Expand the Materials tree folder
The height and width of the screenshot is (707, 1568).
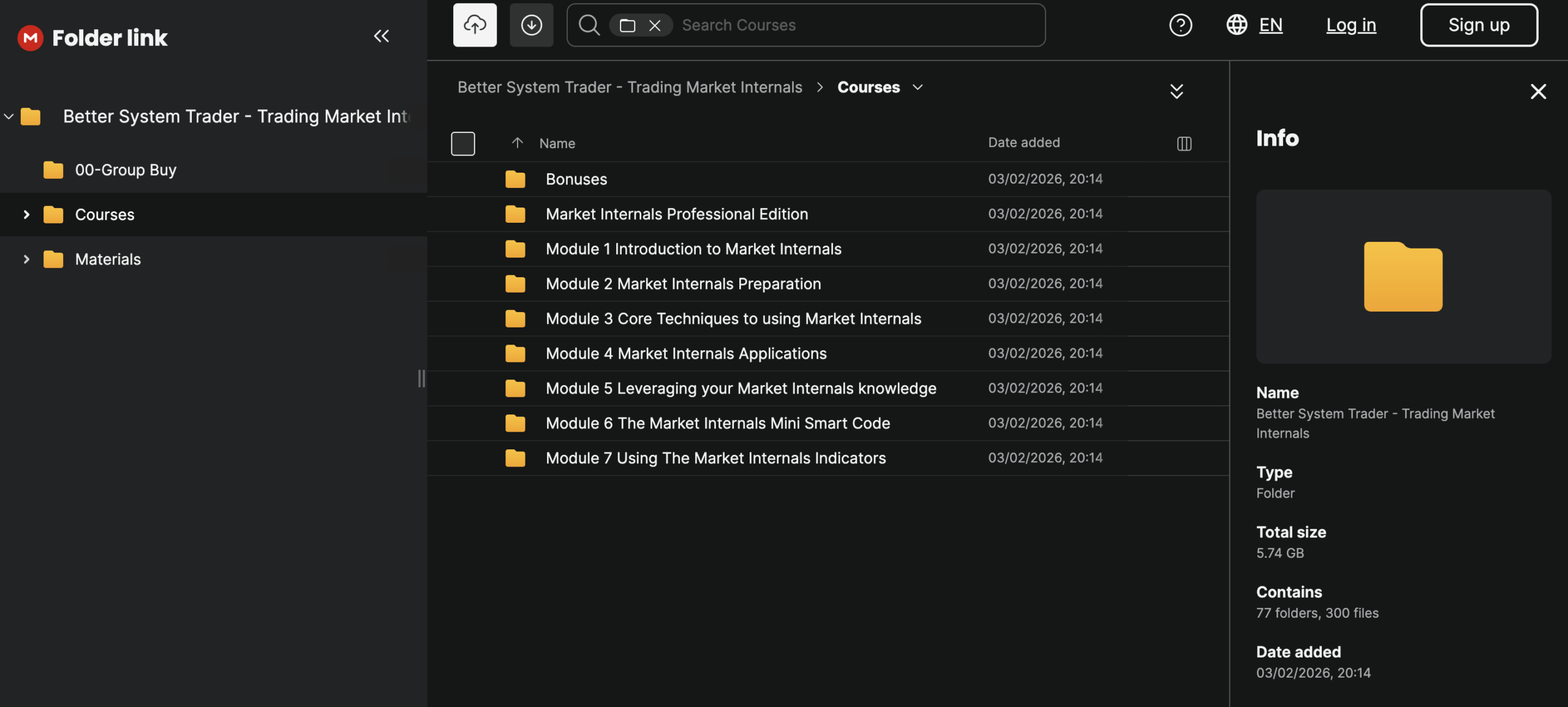[26, 259]
